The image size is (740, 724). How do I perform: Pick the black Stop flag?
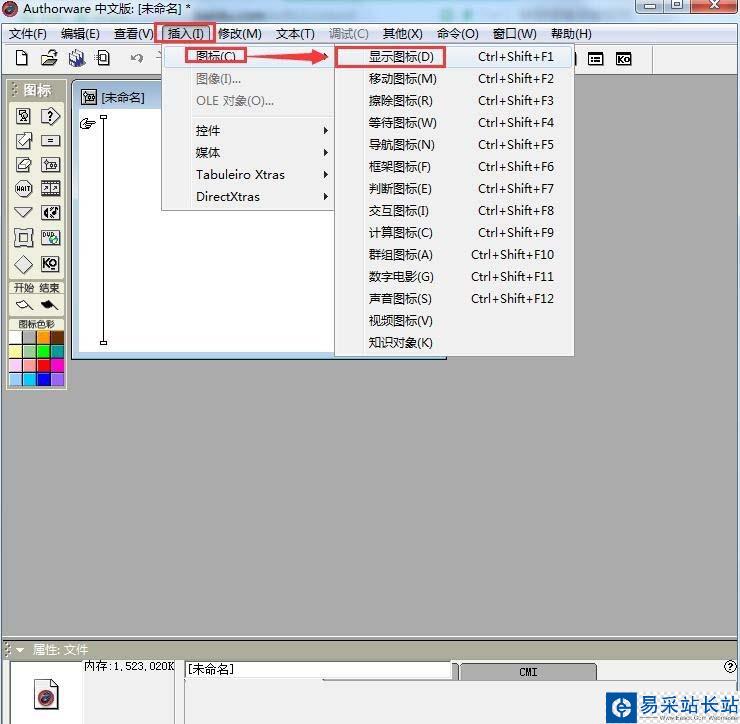click(x=49, y=305)
